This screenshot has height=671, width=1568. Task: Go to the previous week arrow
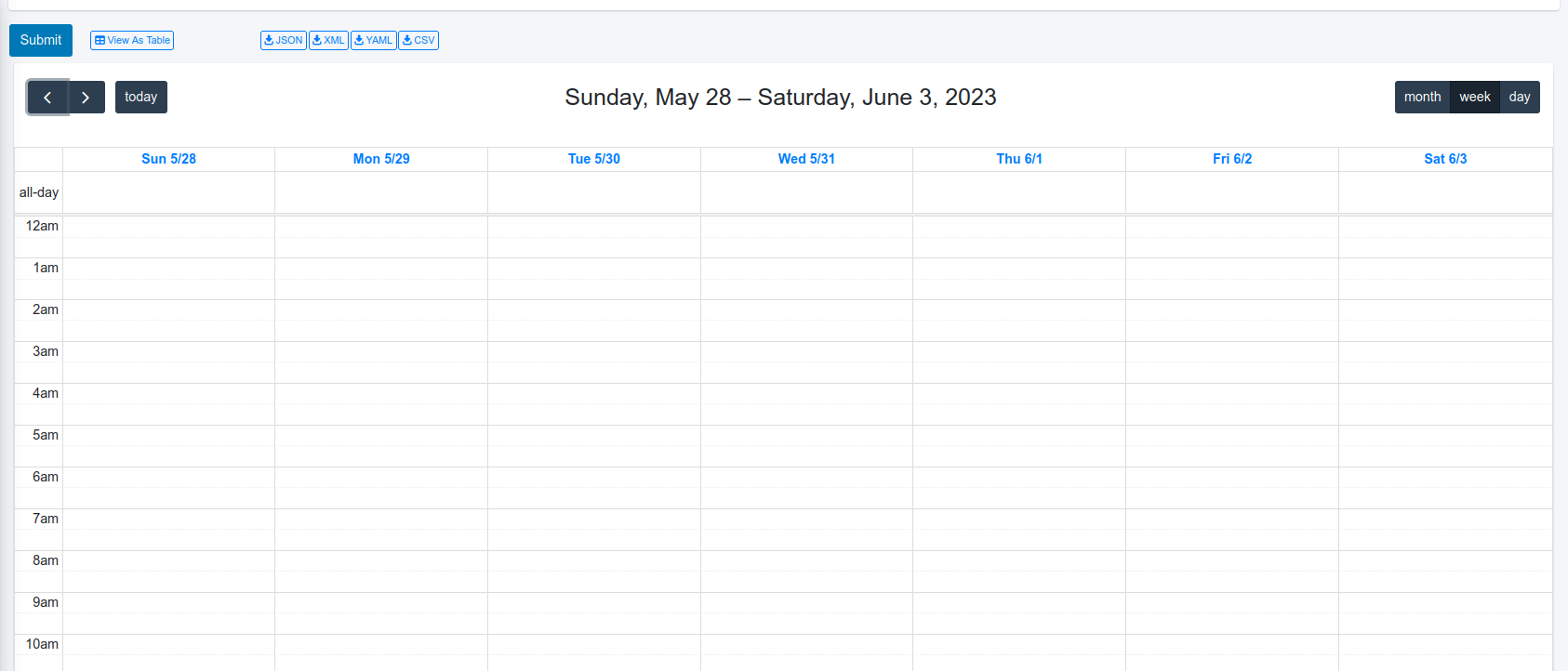(x=47, y=98)
